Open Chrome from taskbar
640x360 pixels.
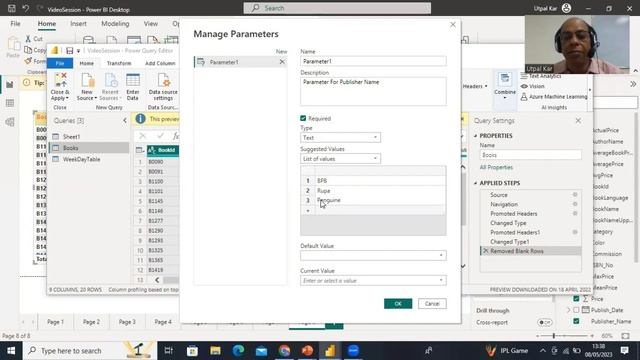(x=284, y=351)
